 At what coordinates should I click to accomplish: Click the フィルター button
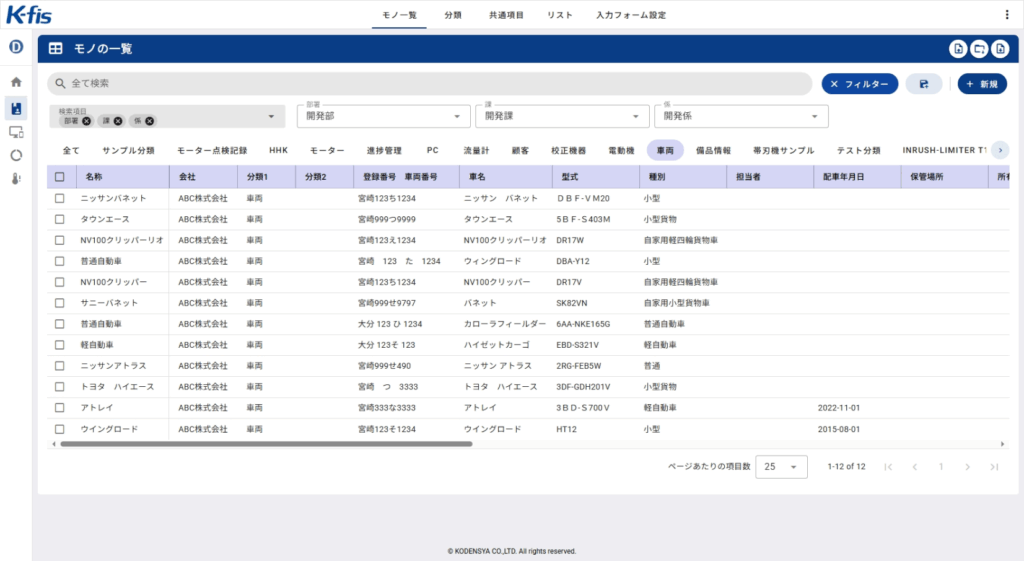[x=859, y=84]
